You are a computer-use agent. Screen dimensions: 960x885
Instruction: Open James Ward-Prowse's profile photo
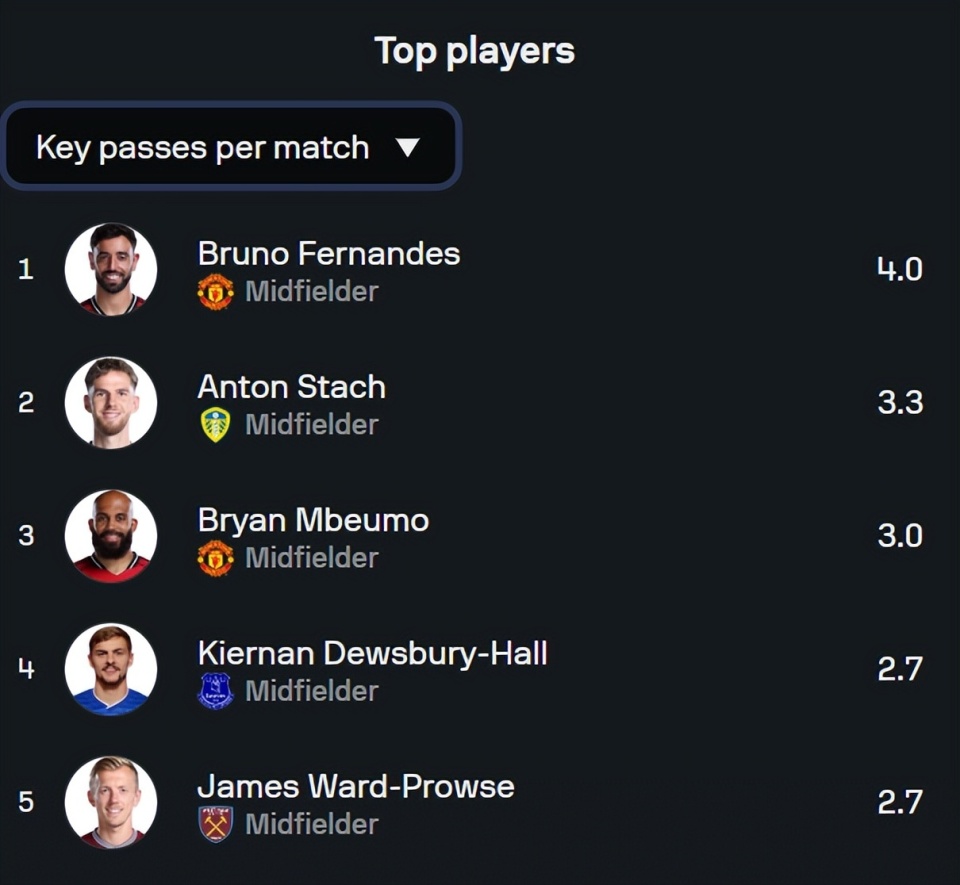point(111,801)
